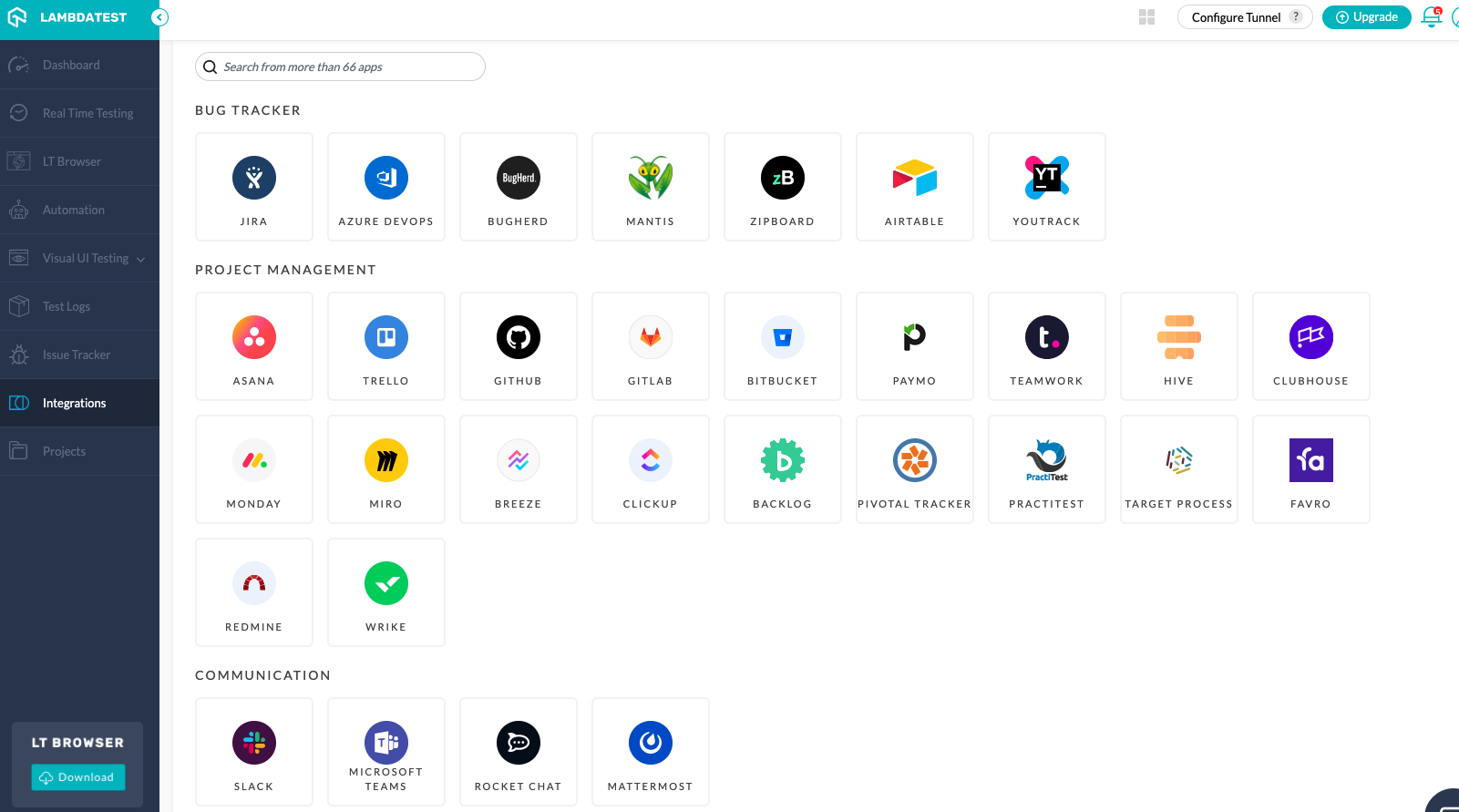Select the Azure DevOps integration icon
This screenshot has height=812, width=1459.
click(386, 178)
